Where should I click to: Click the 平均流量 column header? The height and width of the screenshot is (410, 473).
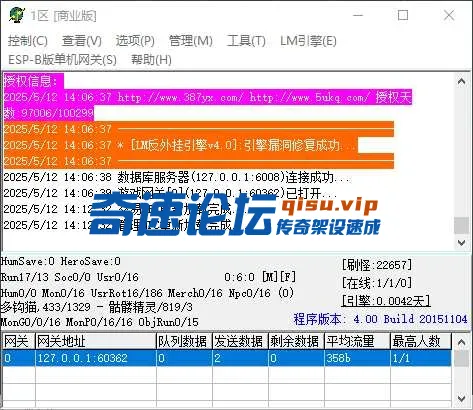[357, 341]
